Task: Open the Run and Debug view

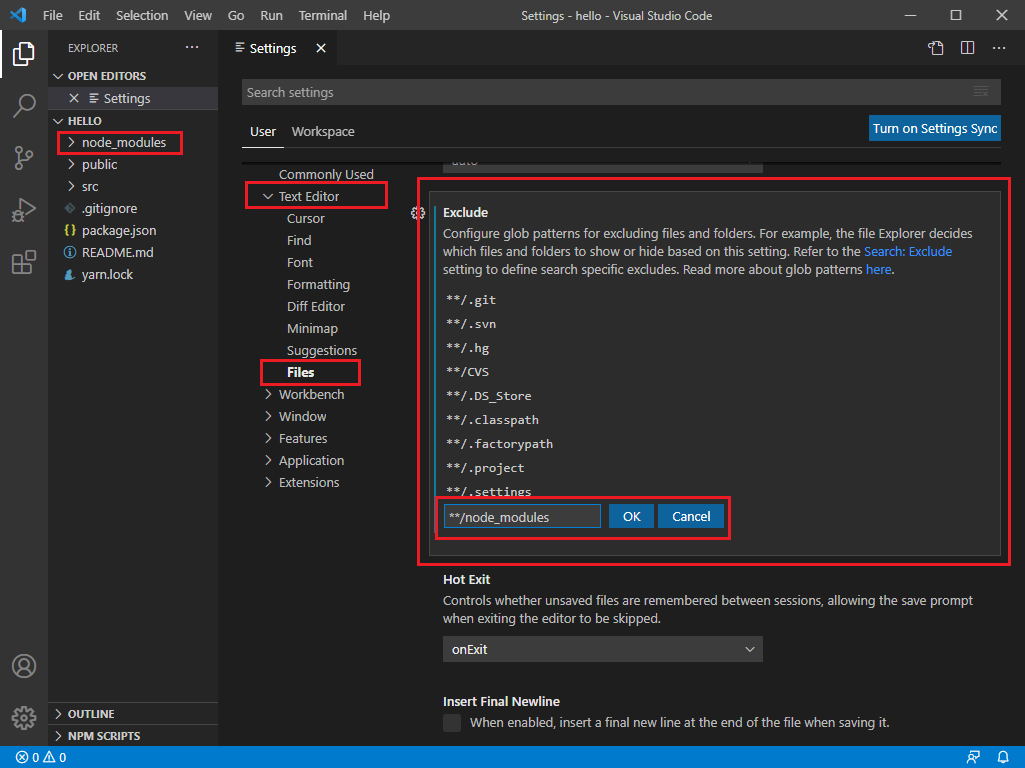Action: (x=24, y=210)
